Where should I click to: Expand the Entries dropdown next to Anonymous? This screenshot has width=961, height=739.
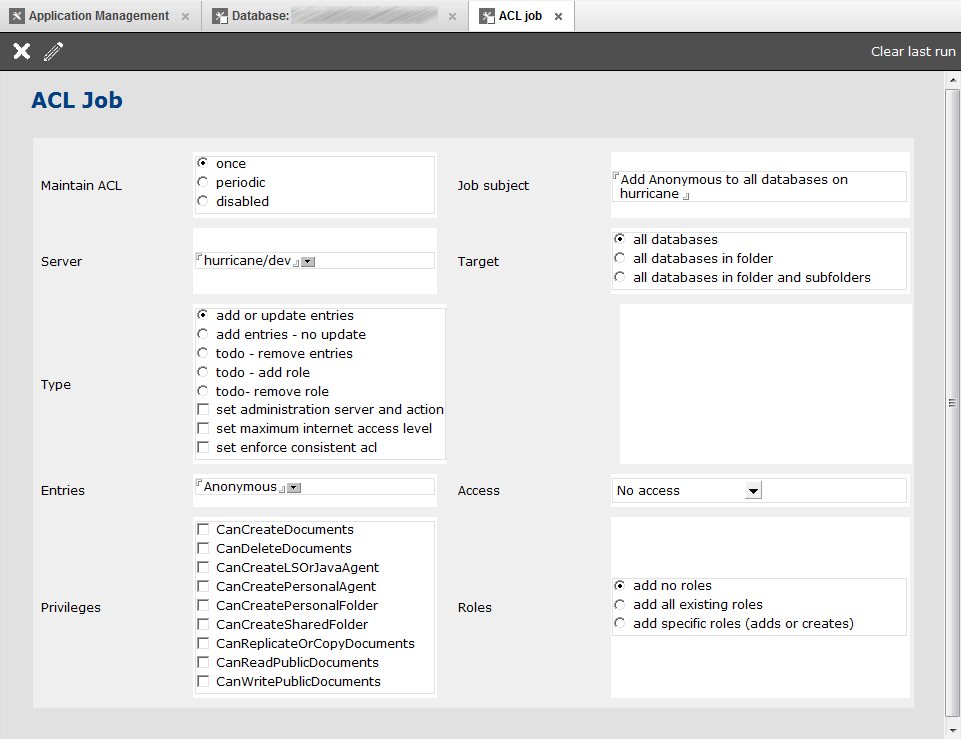(294, 488)
